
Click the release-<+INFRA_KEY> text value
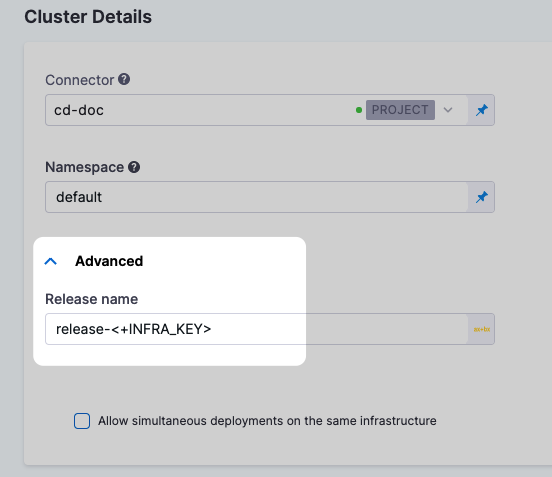coord(134,329)
